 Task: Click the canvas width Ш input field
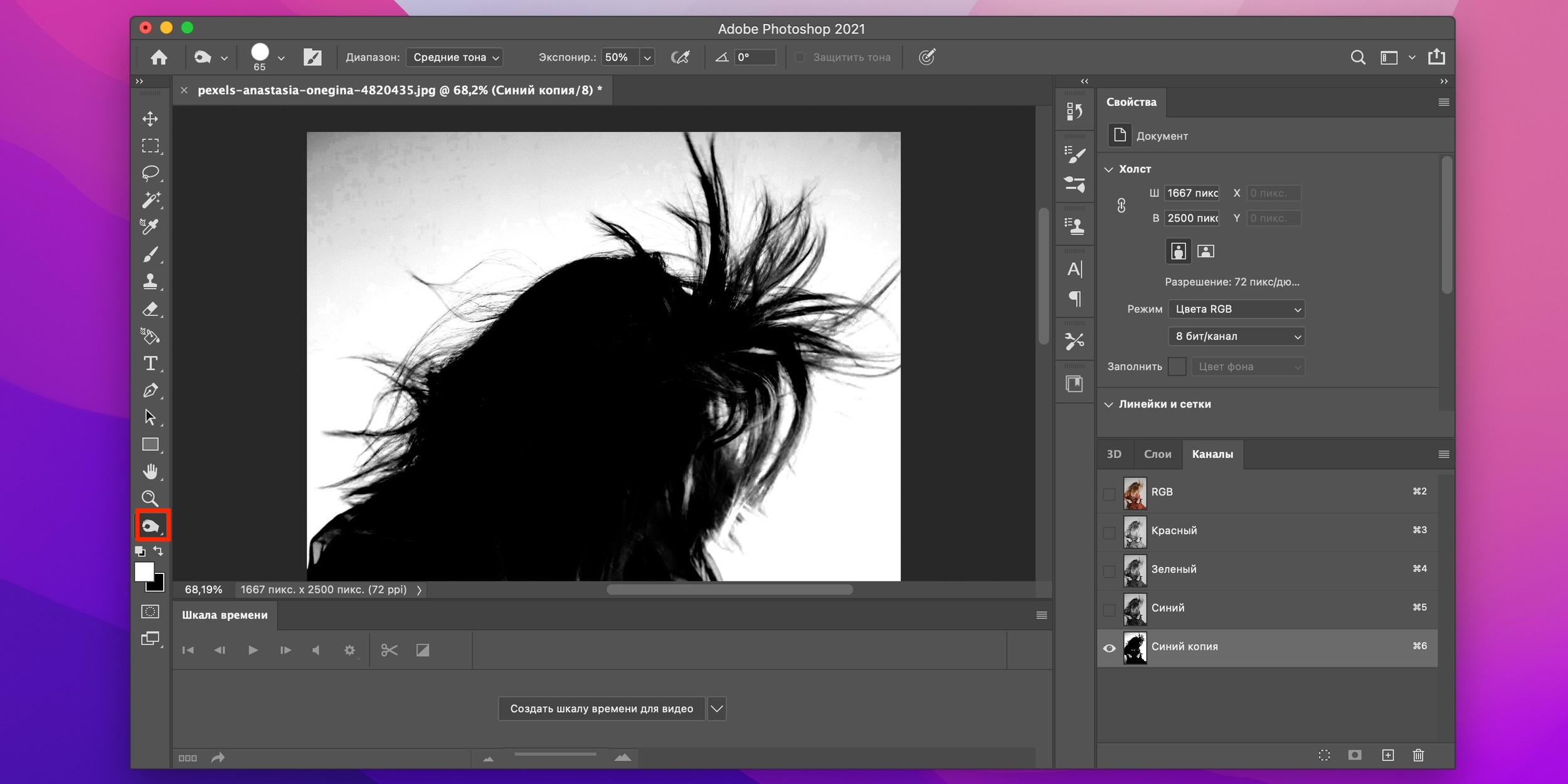coord(1192,193)
